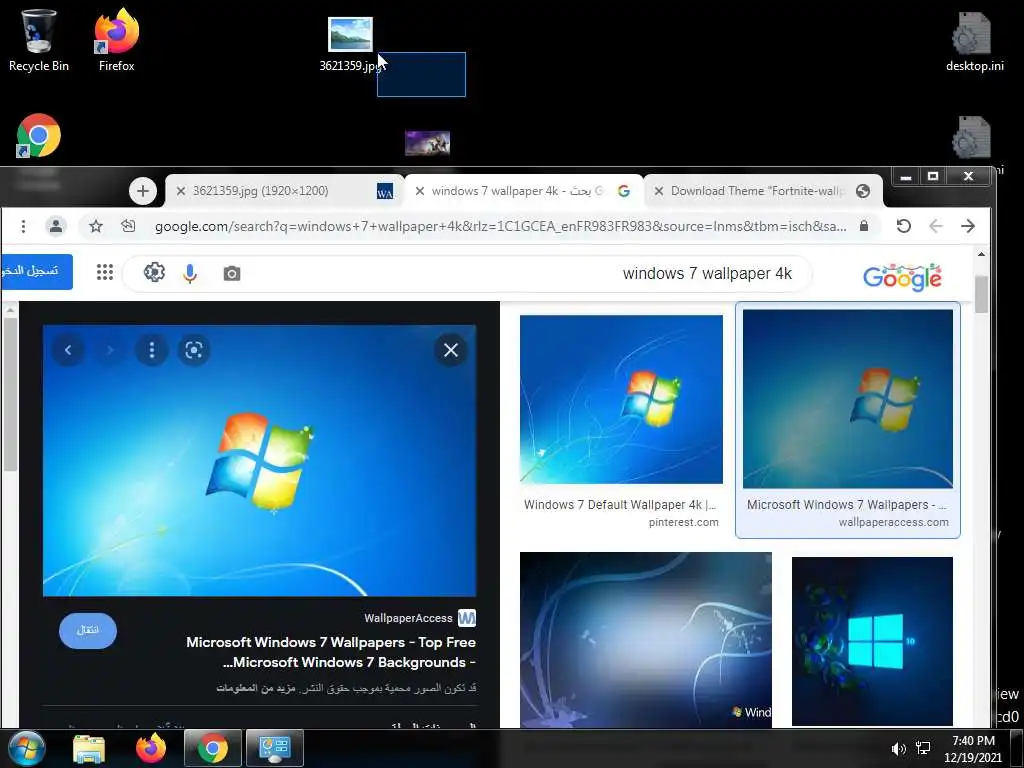Open Chrome's three-dot menu
The height and width of the screenshot is (768, 1024).
(x=24, y=227)
